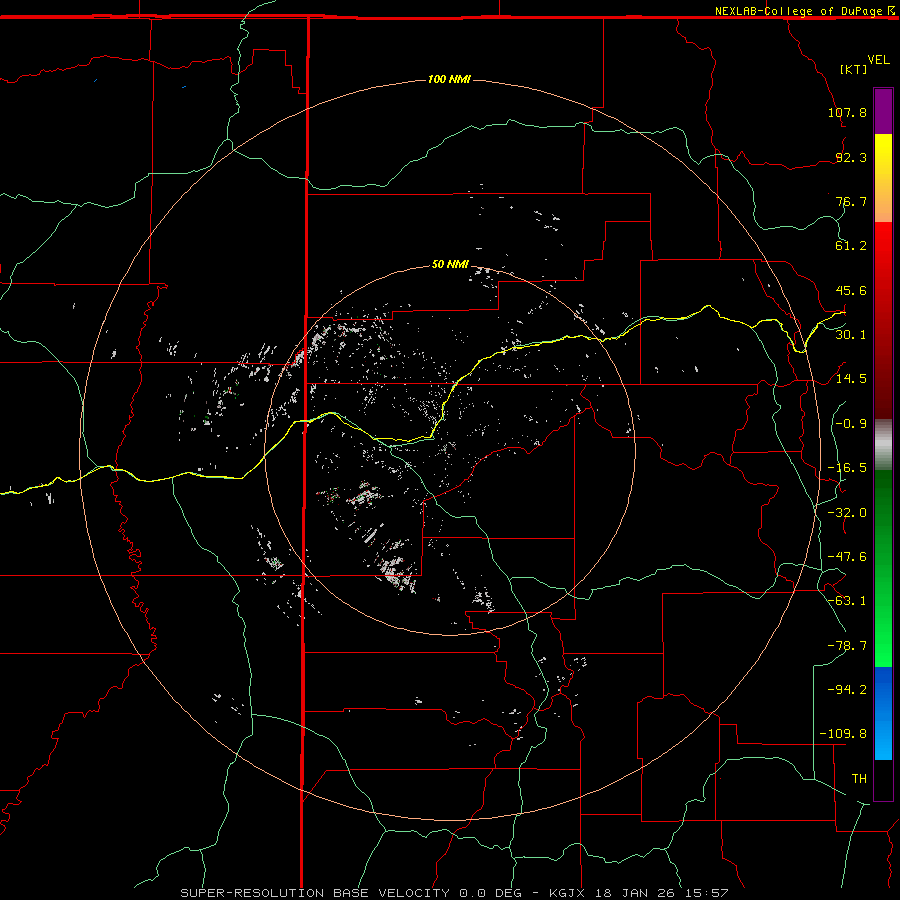Click the 30.1 value on velocity scale

851,335
